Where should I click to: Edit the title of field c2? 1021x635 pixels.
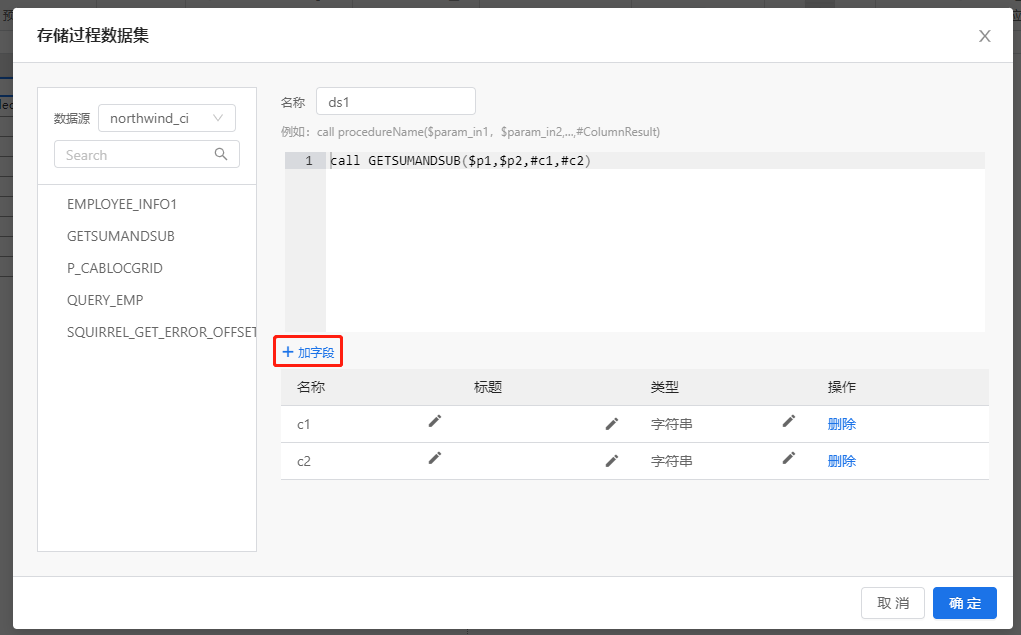tap(611, 461)
